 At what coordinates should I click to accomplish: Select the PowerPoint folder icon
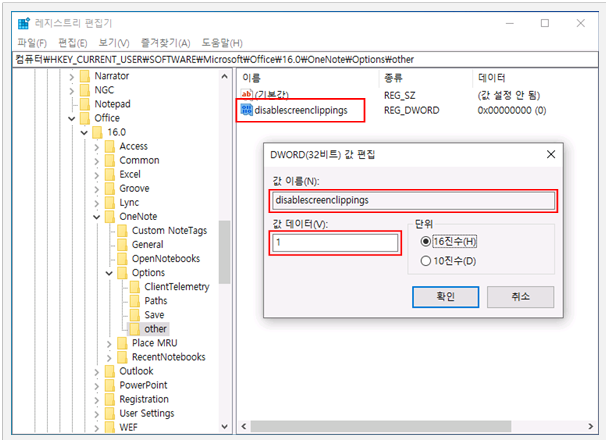coord(110,385)
